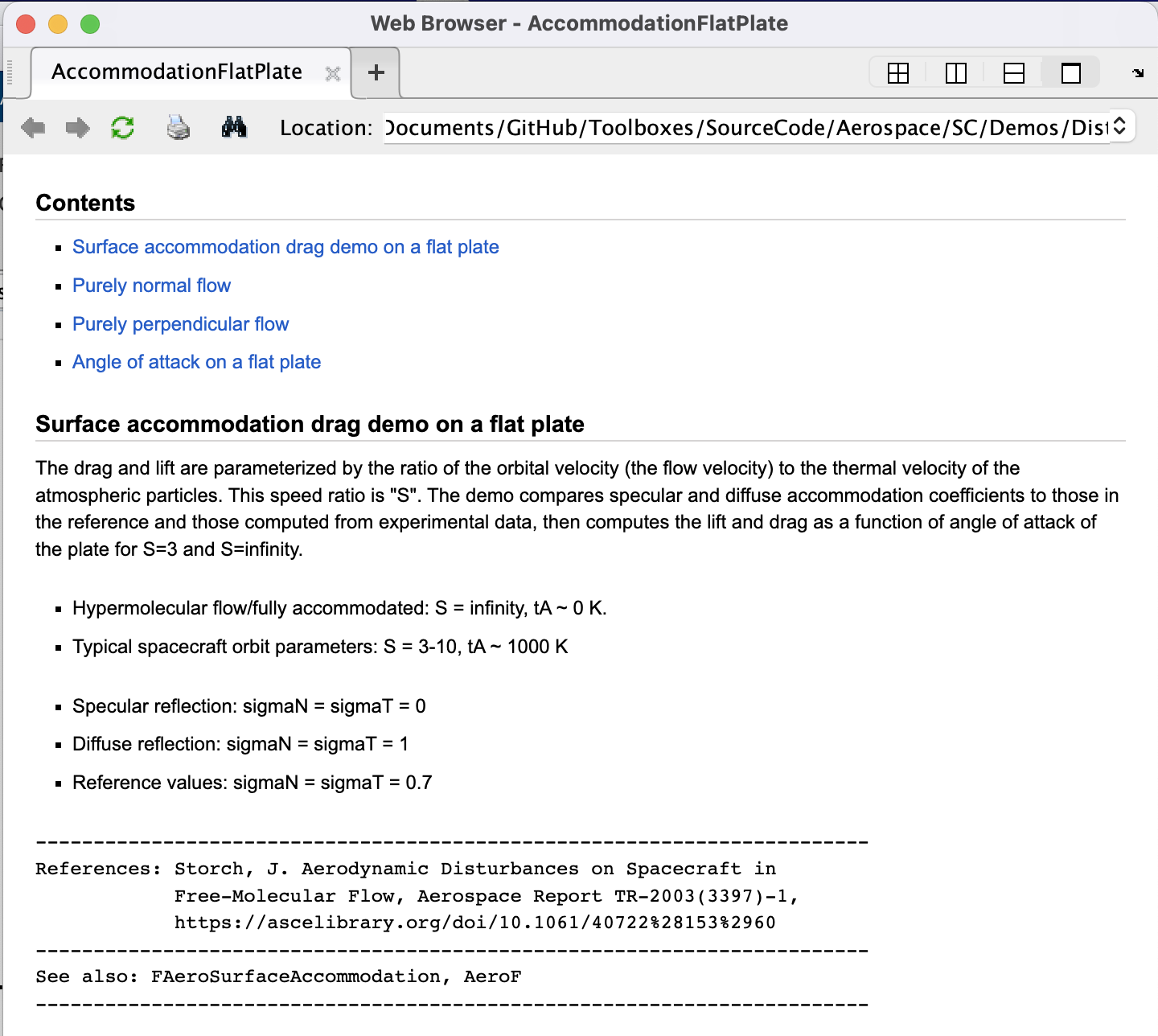Open browser actions arrow at top right
The image size is (1158, 1036).
click(x=1138, y=73)
